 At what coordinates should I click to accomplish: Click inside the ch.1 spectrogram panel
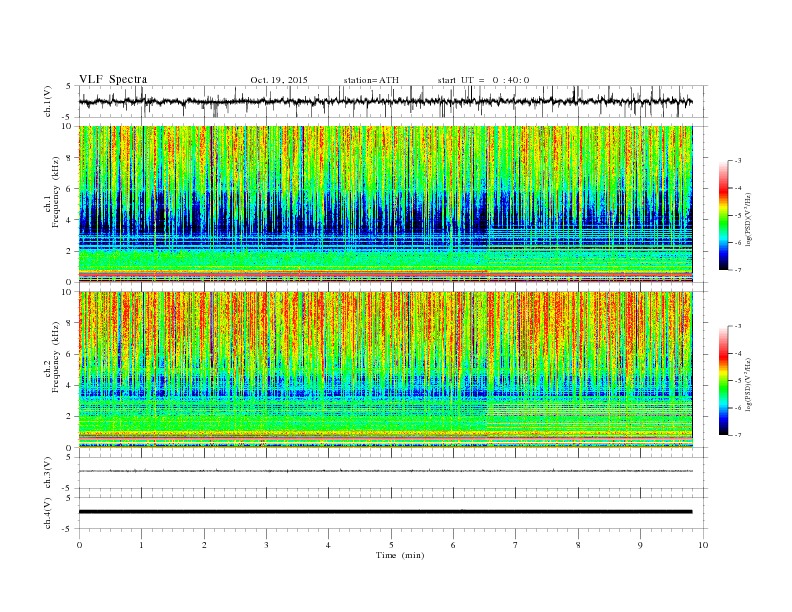pos(385,204)
